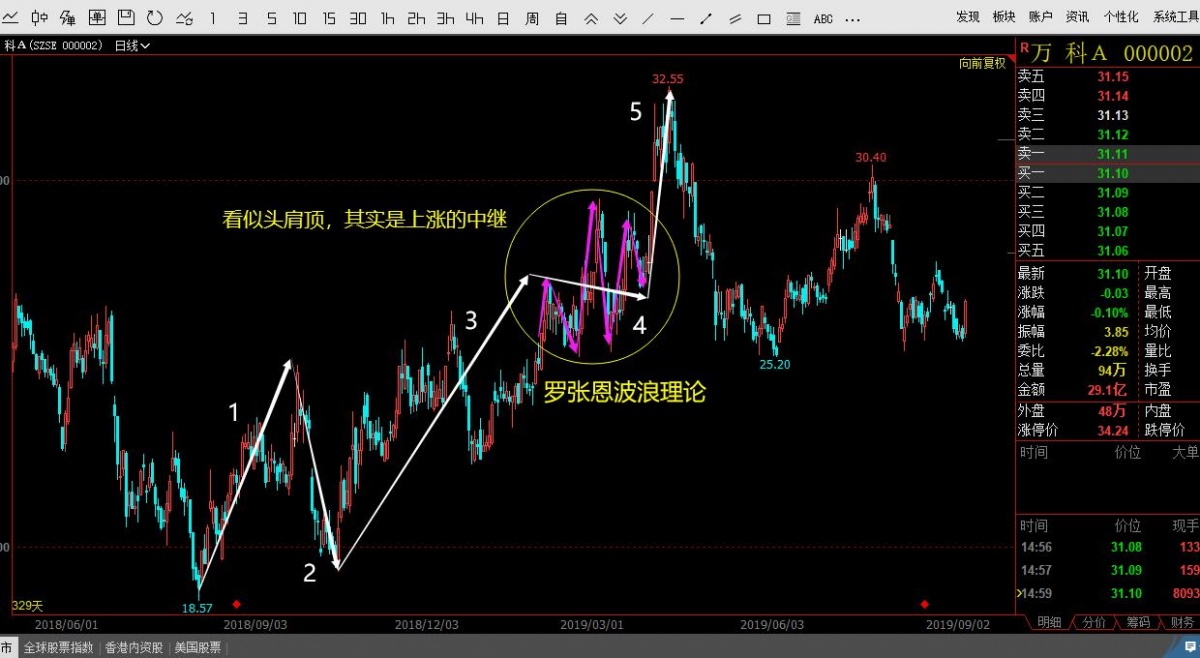Click the red R badge beside stock name
1200x658 pixels.
[1023, 47]
